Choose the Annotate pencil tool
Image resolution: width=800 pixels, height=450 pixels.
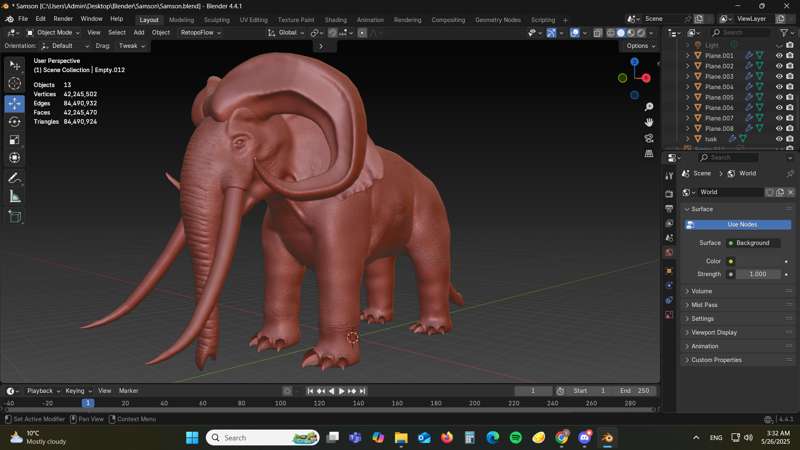[15, 178]
